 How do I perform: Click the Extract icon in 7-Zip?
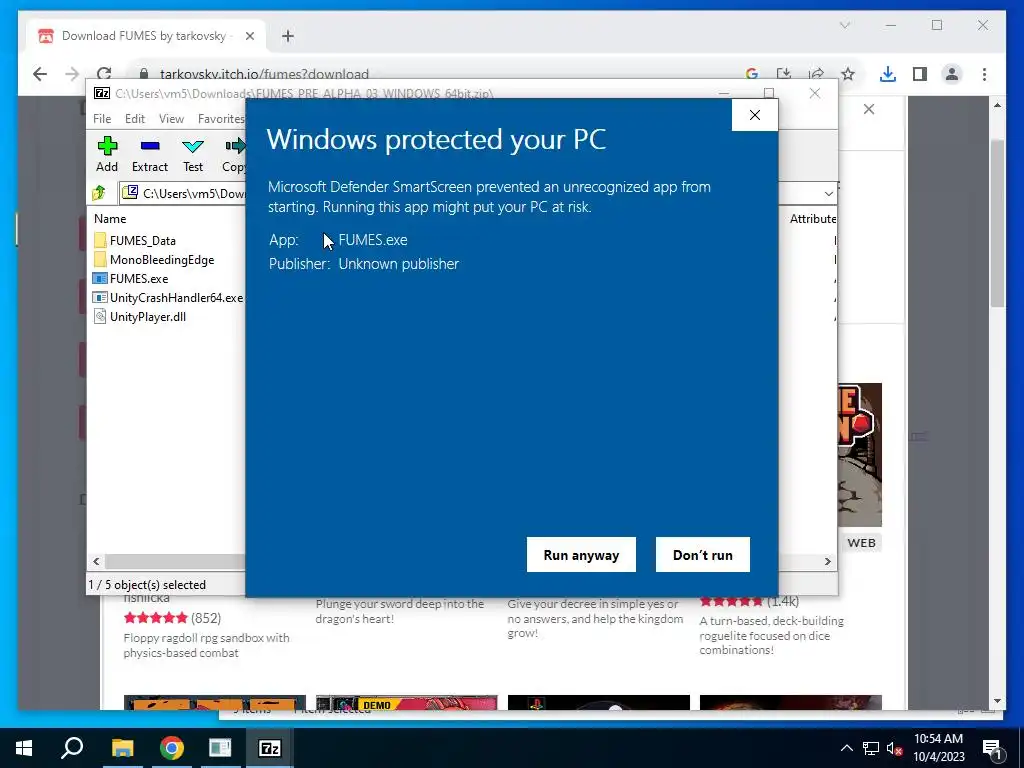point(150,155)
